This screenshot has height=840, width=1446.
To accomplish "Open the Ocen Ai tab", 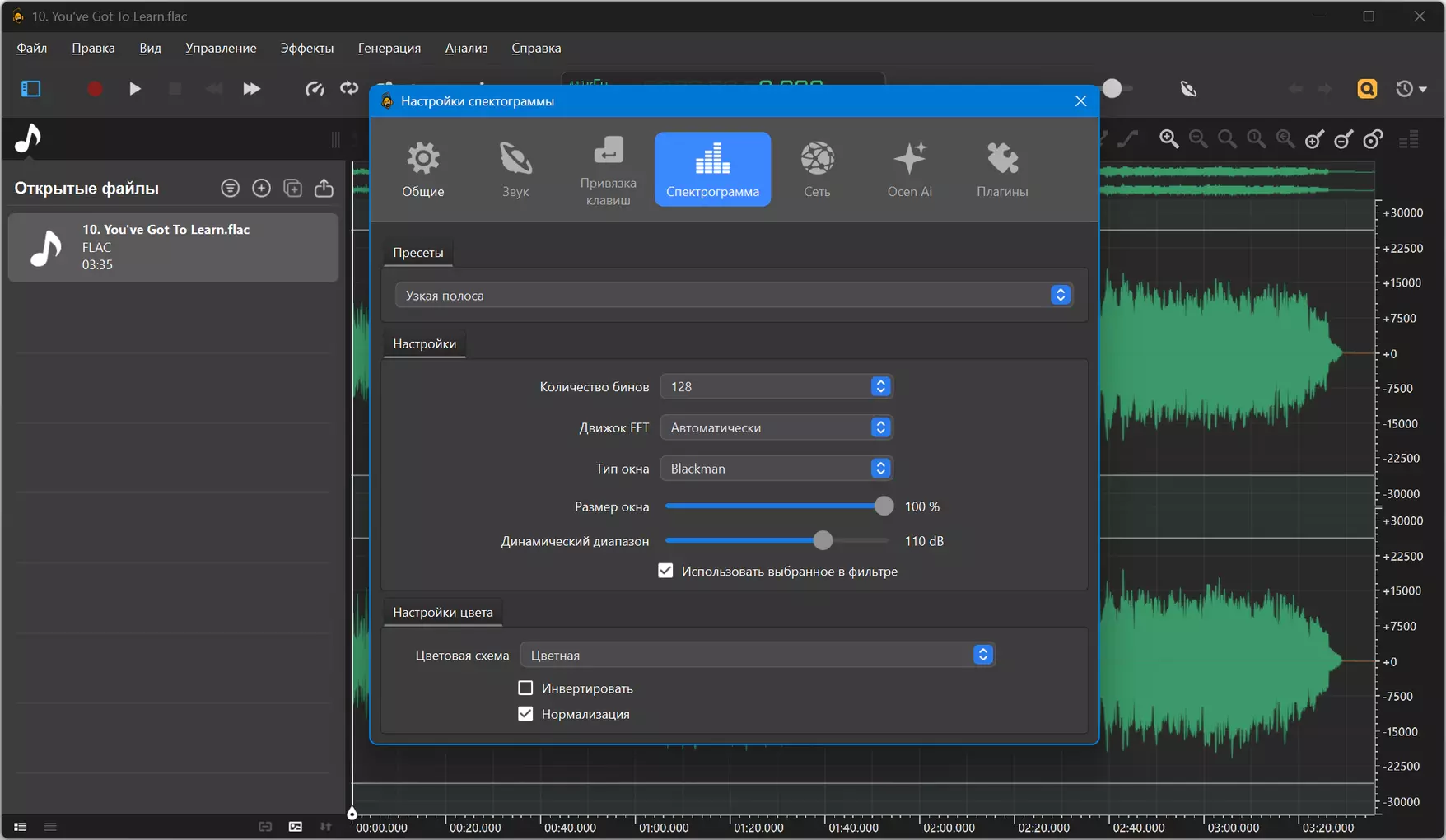I will (909, 169).
